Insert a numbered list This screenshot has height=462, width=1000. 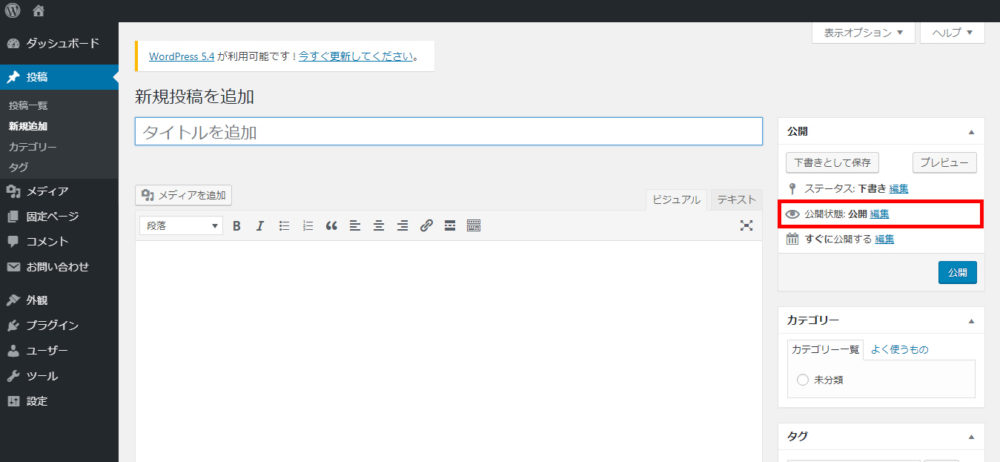[308, 226]
